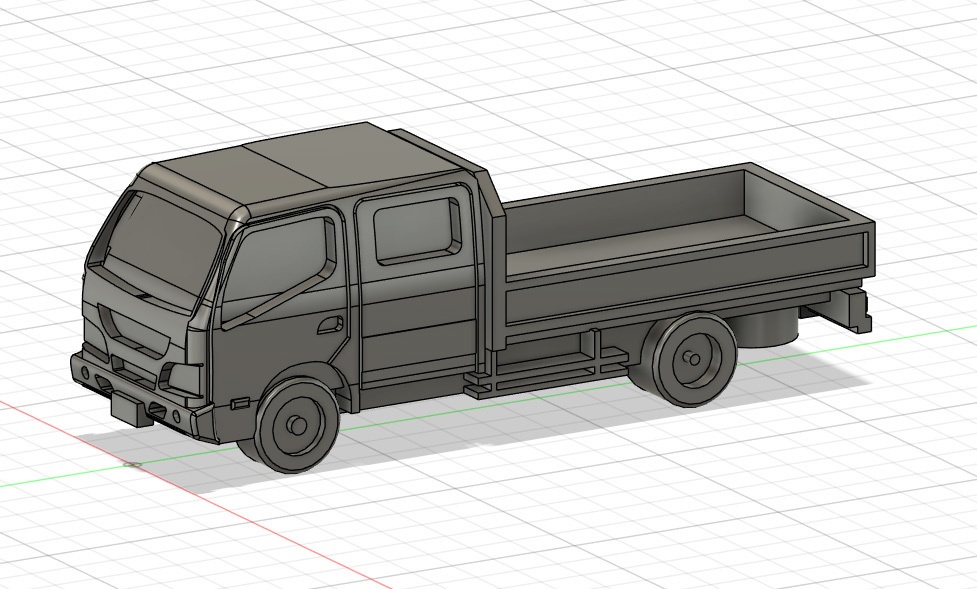Select the rear cab door window
The width and height of the screenshot is (977, 589).
pyautogui.click(x=417, y=229)
